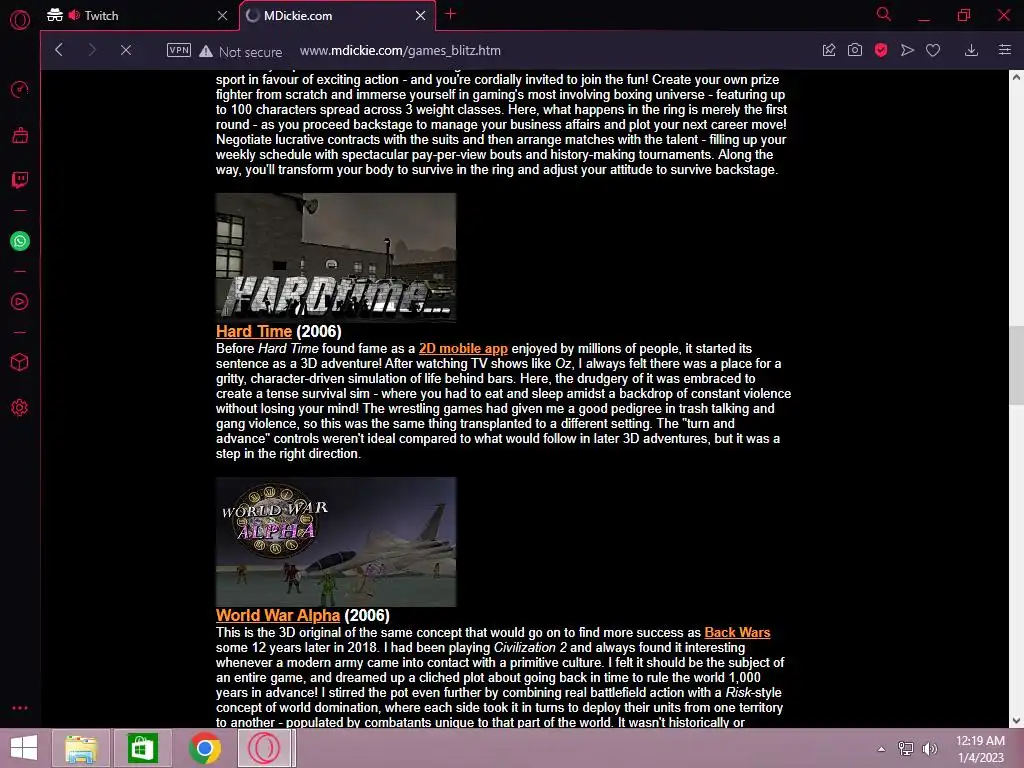Click the vertical scrollbar thumb
This screenshot has width=1024, height=768.
point(1016,366)
